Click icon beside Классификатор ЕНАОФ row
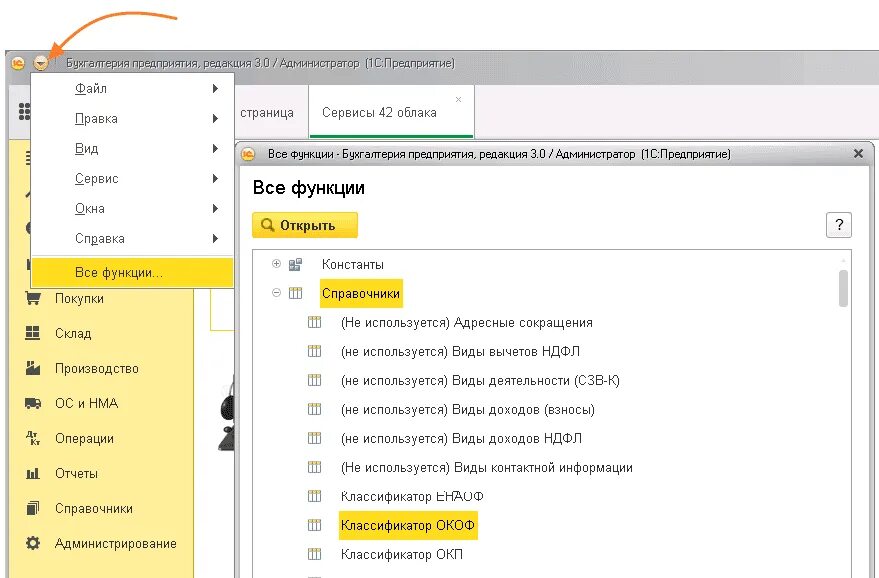The width and height of the screenshot is (879, 578). point(314,496)
